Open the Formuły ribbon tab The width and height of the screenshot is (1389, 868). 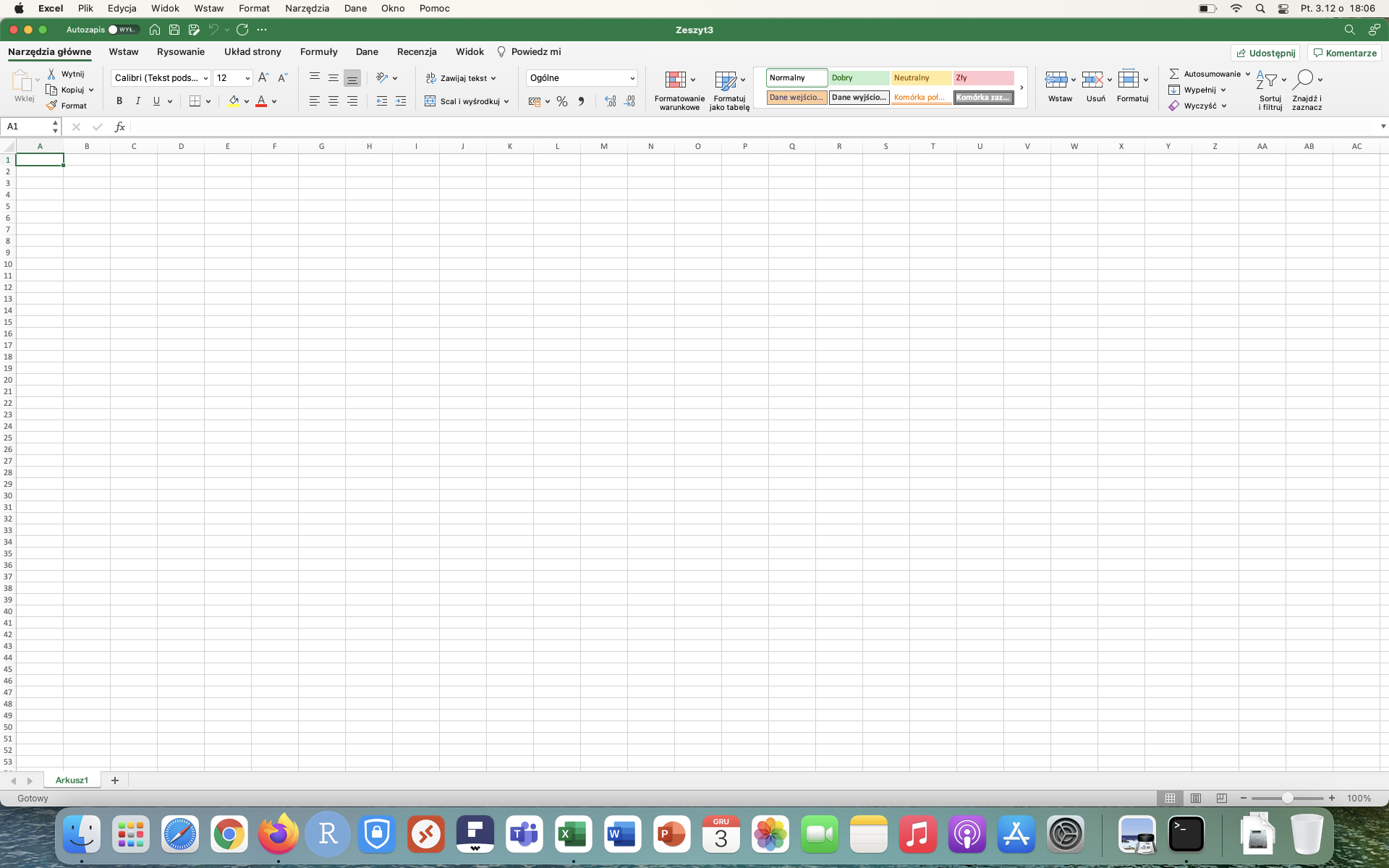coord(318,51)
